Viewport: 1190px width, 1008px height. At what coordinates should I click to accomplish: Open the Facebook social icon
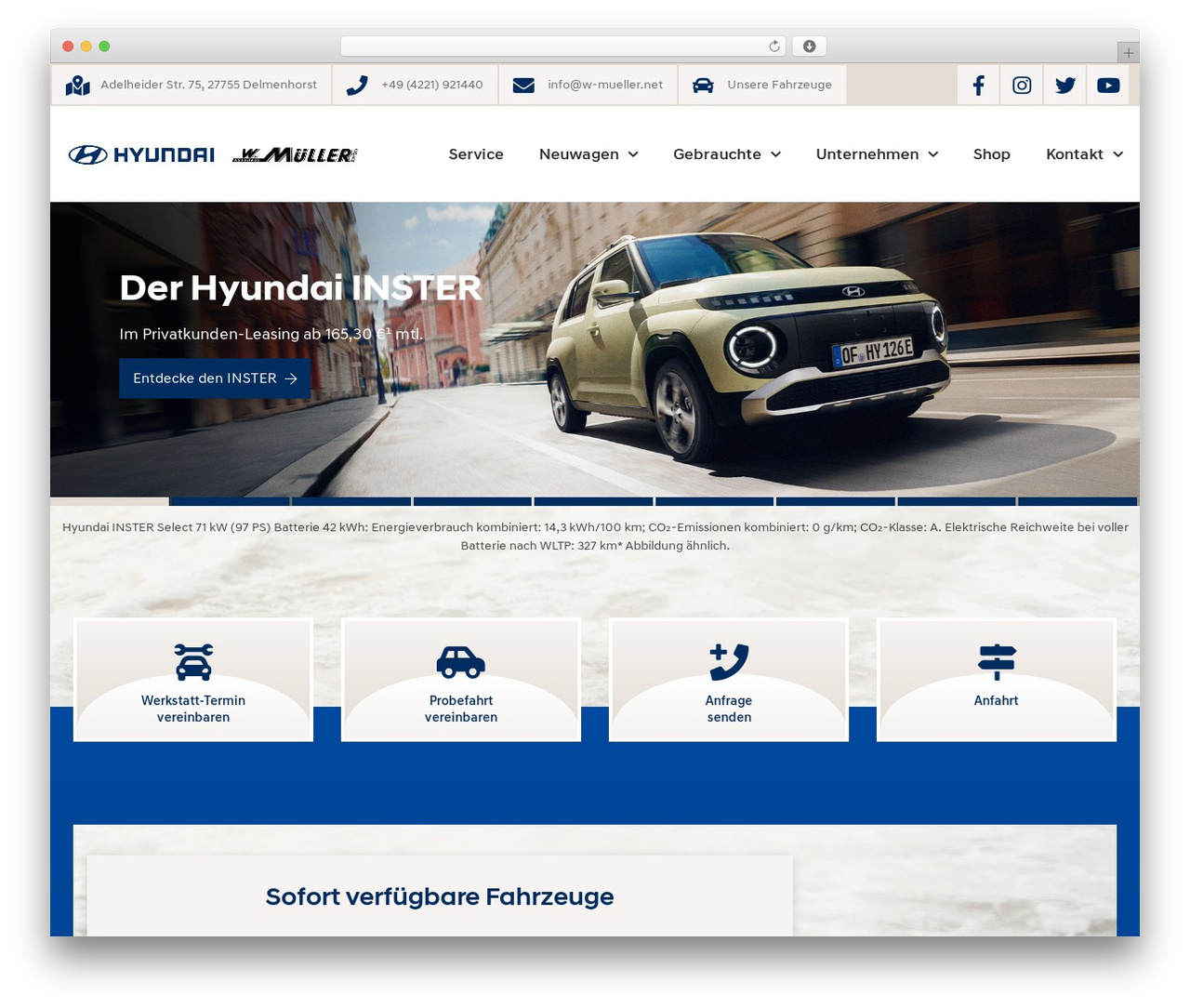(978, 86)
